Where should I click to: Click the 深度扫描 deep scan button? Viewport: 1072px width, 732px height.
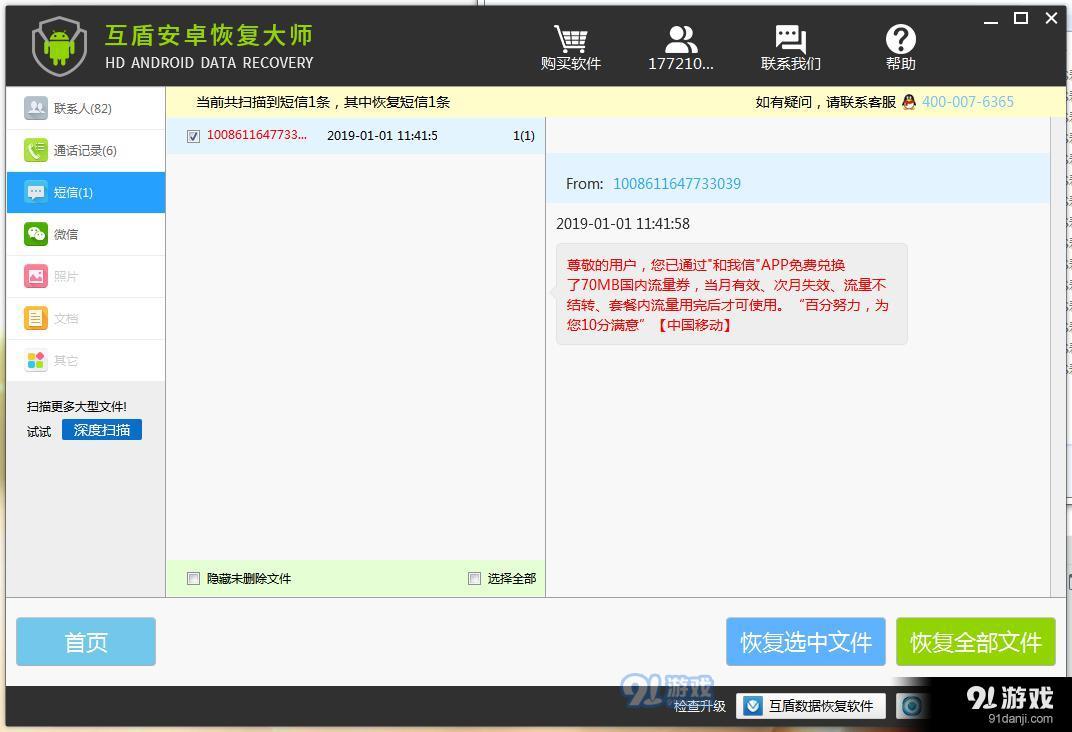click(102, 430)
